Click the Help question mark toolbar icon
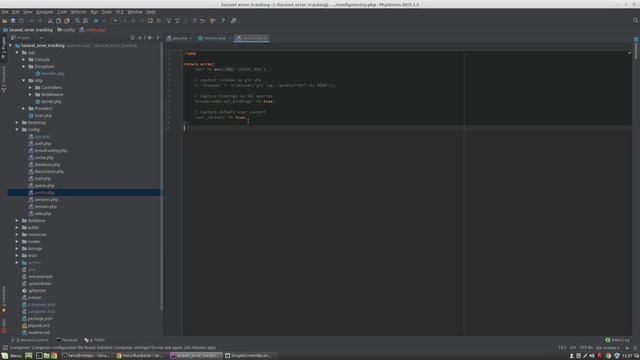The image size is (640, 360). [223, 20]
